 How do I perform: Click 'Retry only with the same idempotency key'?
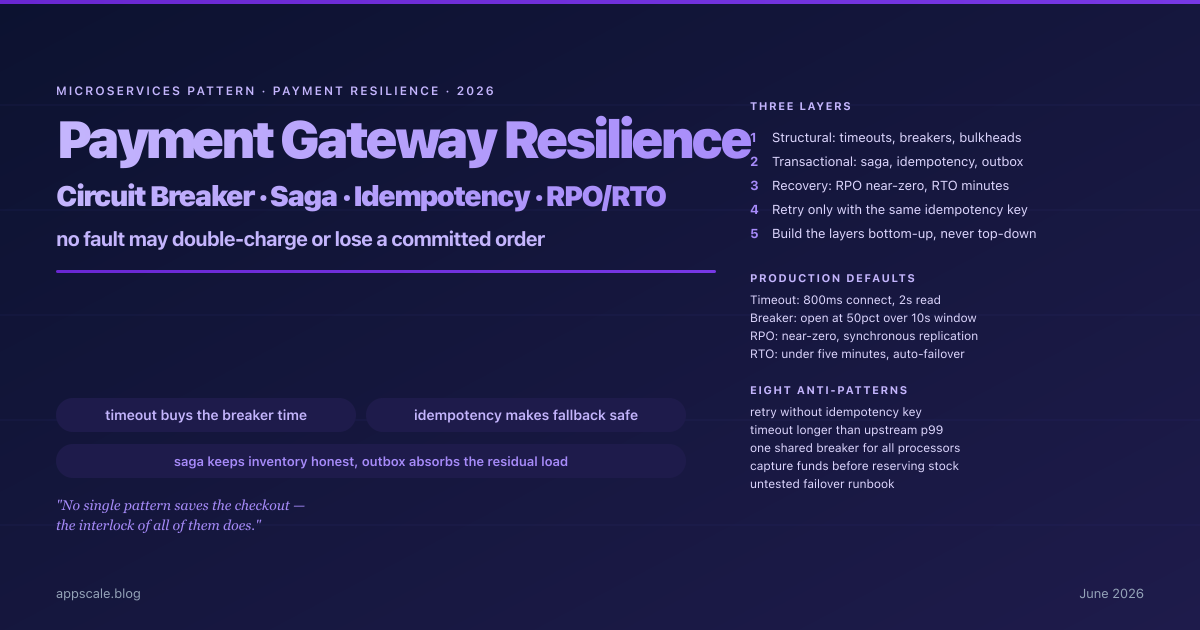[900, 210]
